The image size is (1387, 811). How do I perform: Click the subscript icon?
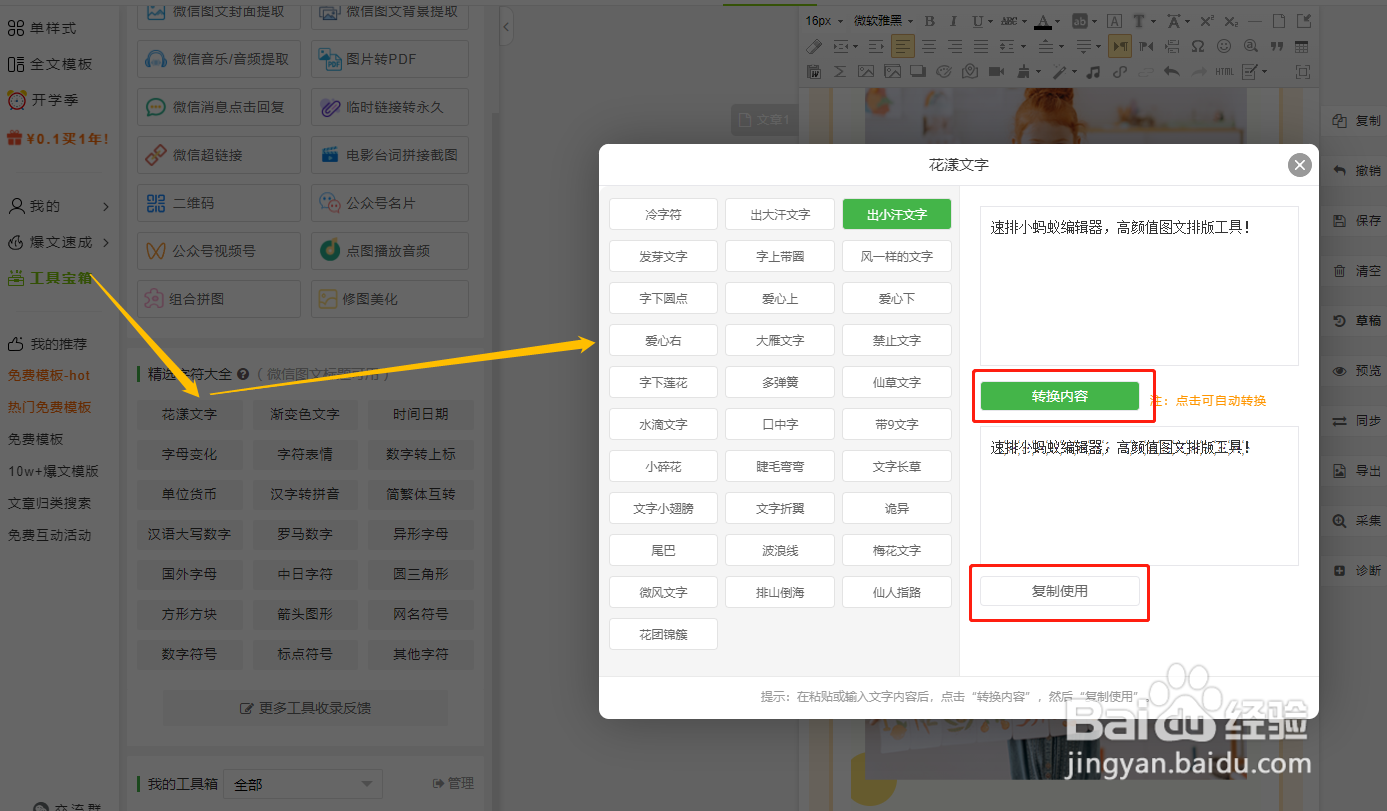[x=1231, y=21]
